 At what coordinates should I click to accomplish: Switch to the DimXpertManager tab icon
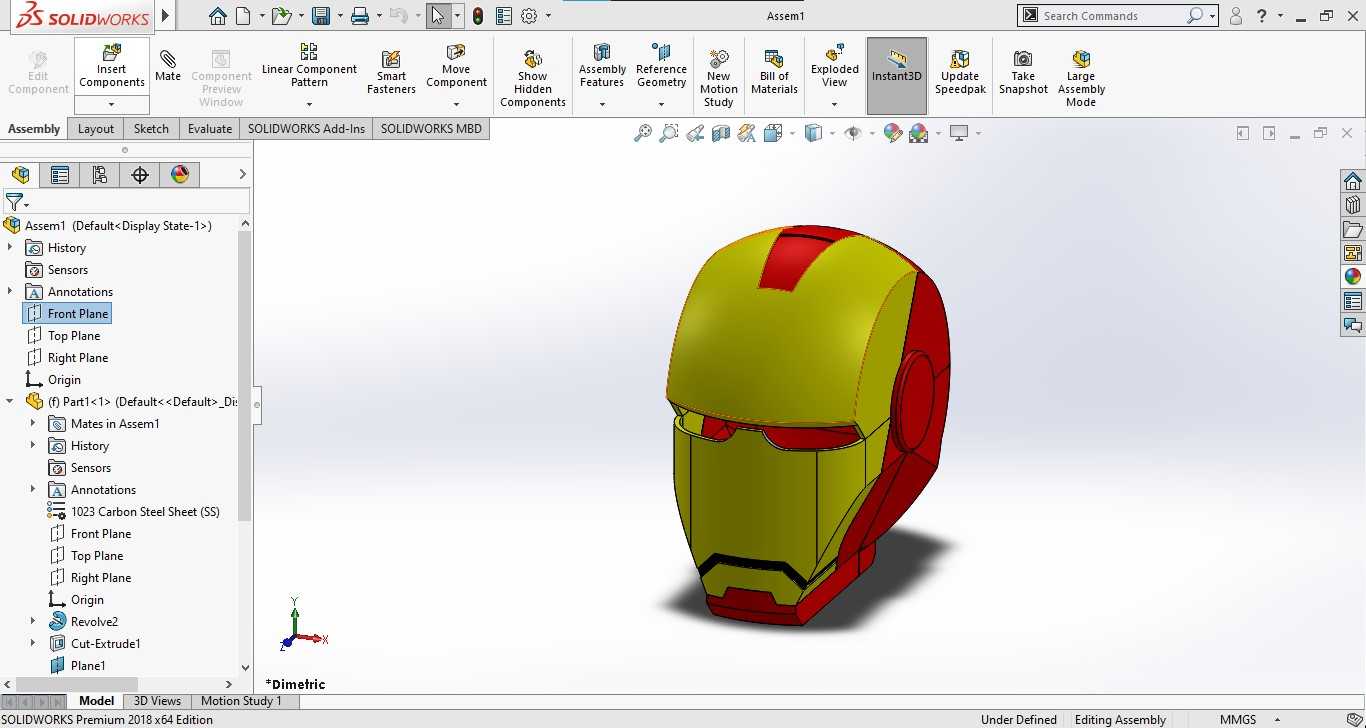tap(140, 175)
